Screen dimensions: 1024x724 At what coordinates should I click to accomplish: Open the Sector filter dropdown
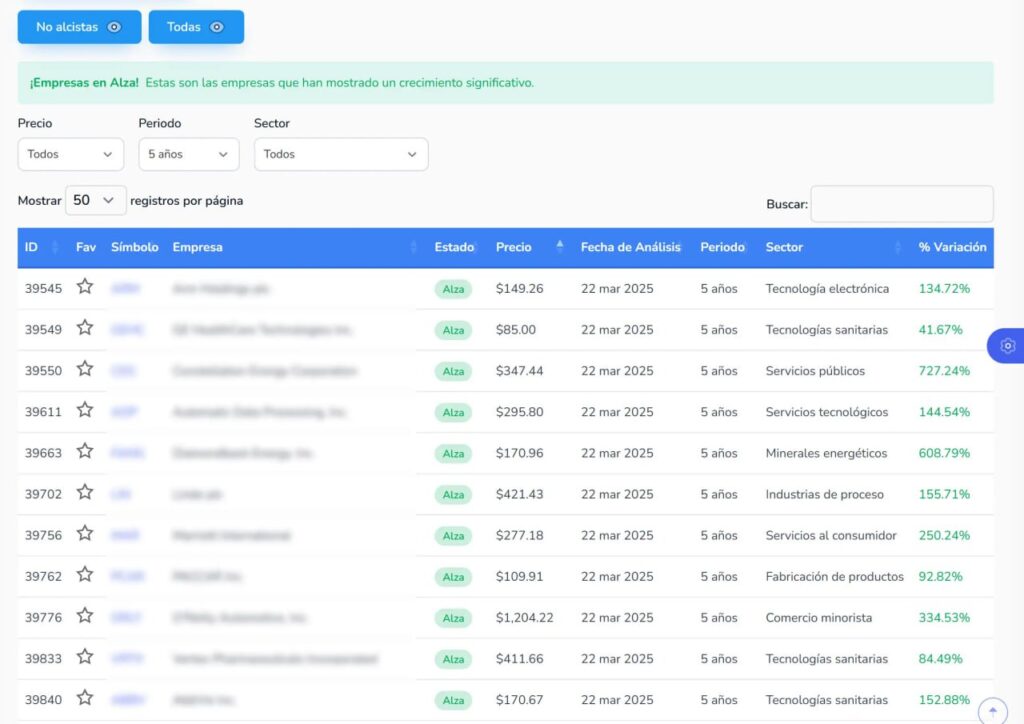click(340, 154)
